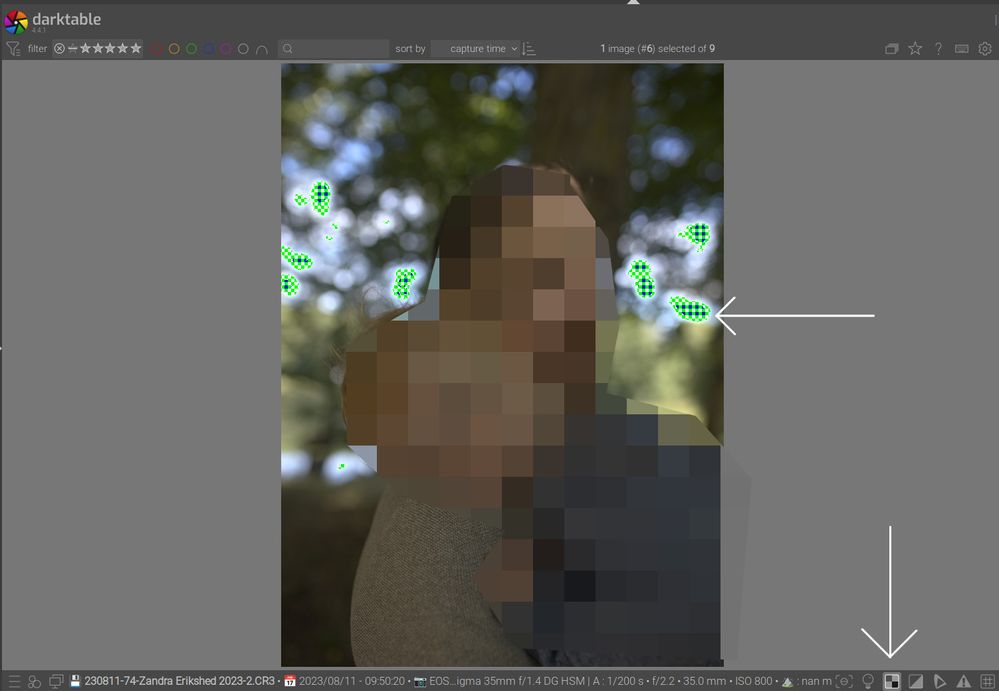This screenshot has height=691, width=999.
Task: Click the darktable logo
Action: (x=14, y=18)
